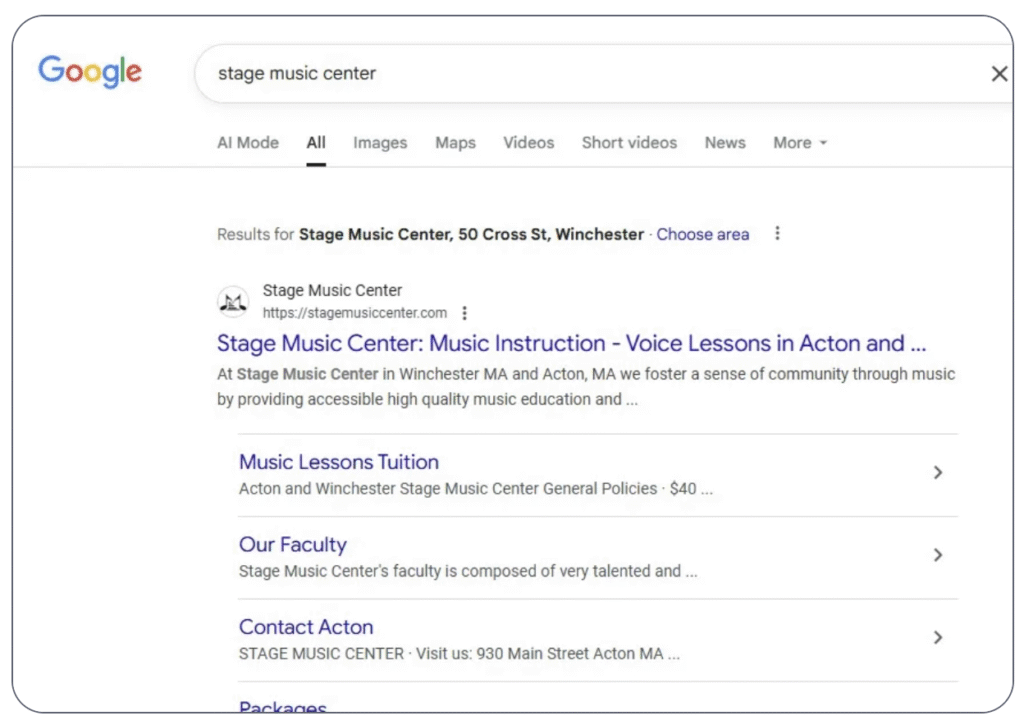Image resolution: width=1024 pixels, height=725 pixels.
Task: Click the Stage Music Center site favicon
Action: (232, 302)
